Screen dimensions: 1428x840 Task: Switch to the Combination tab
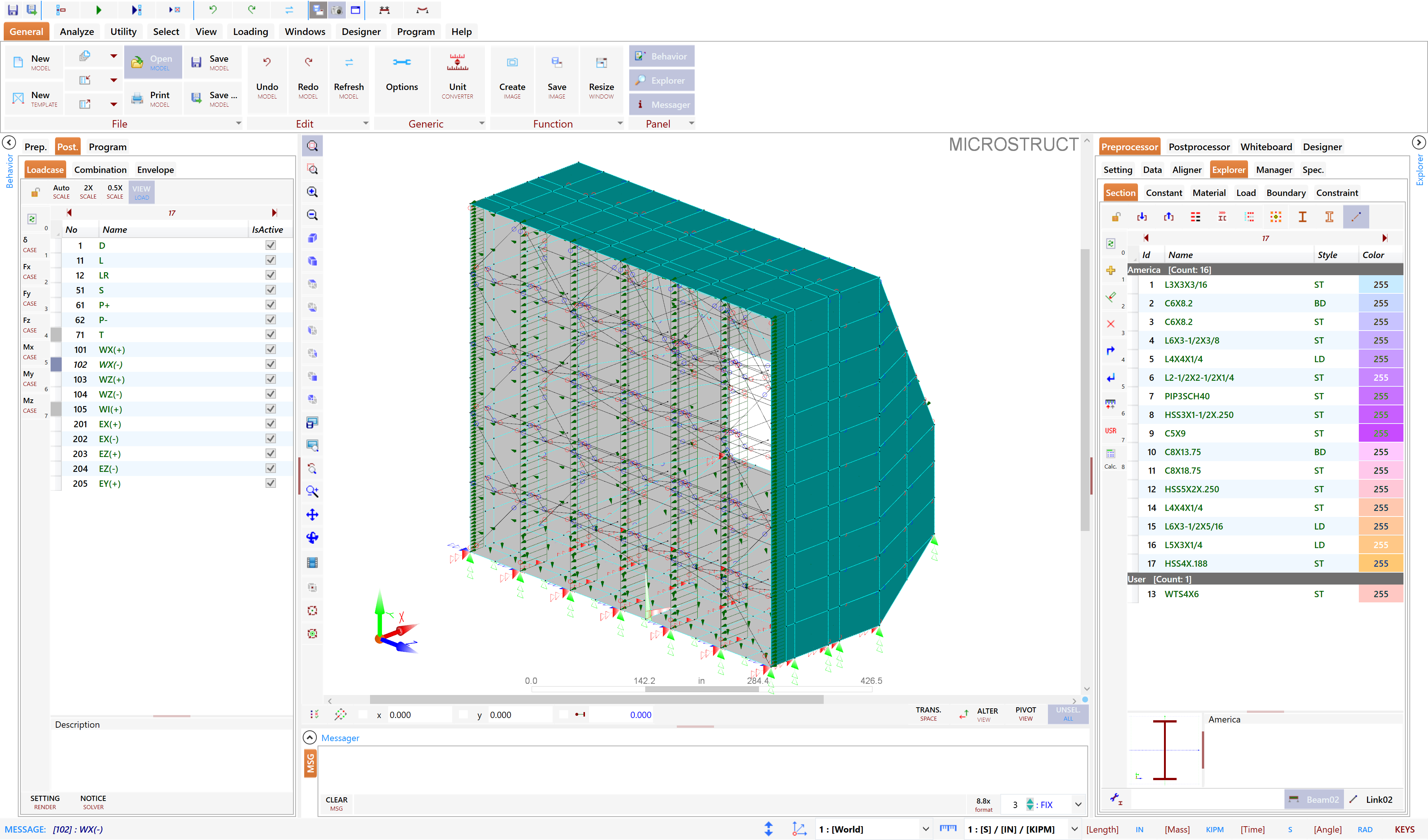point(100,170)
